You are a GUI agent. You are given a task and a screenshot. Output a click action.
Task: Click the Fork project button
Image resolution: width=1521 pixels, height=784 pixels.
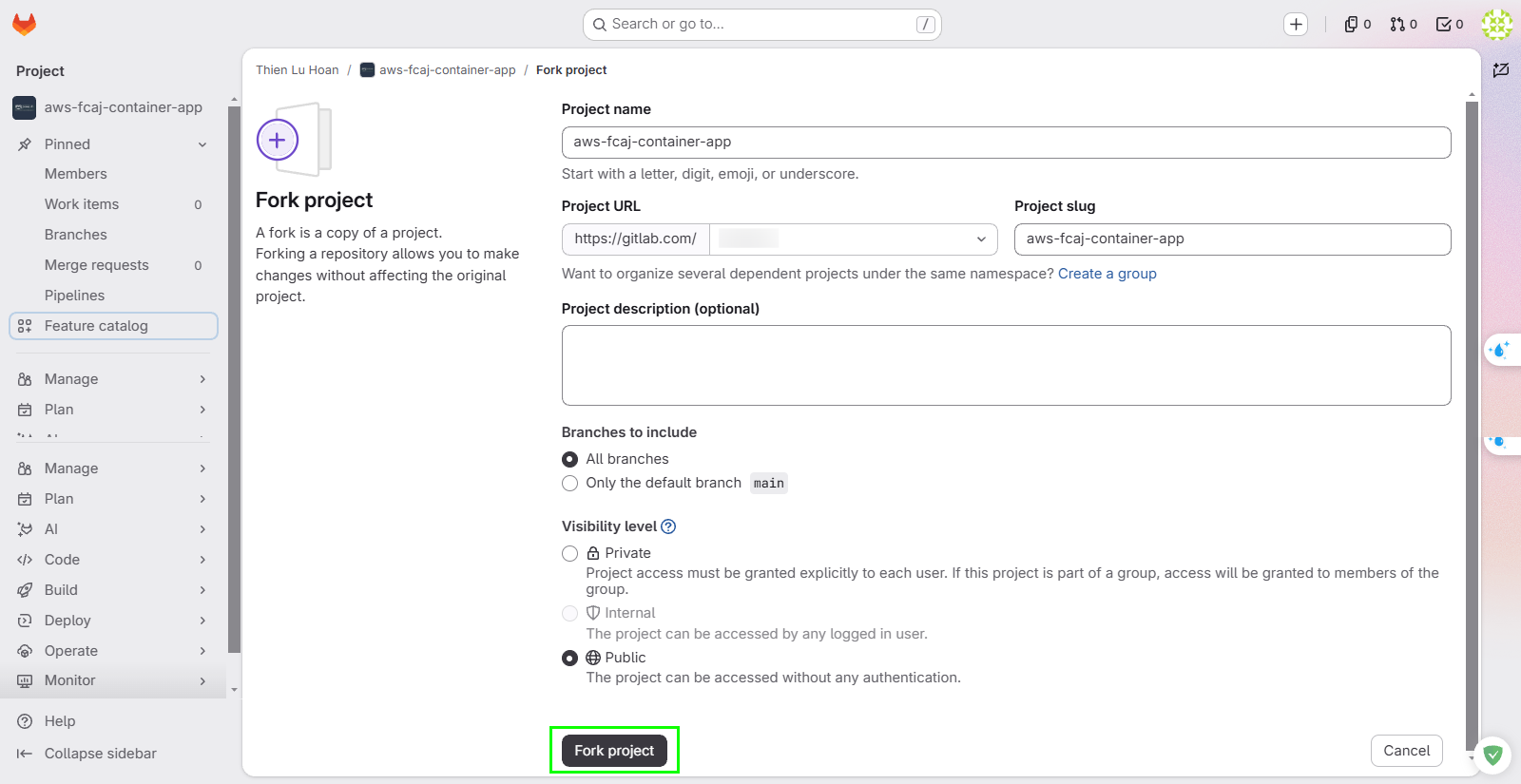614,751
